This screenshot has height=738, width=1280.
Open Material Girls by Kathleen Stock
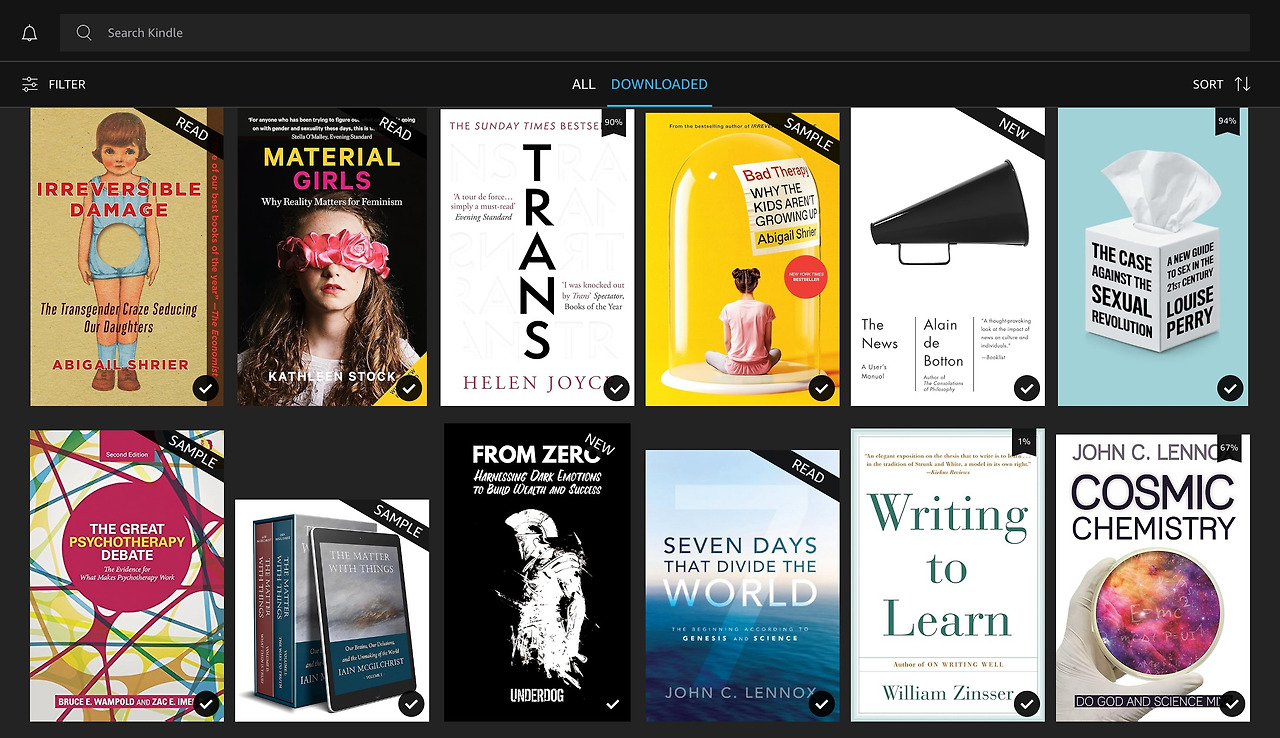tap(332, 257)
